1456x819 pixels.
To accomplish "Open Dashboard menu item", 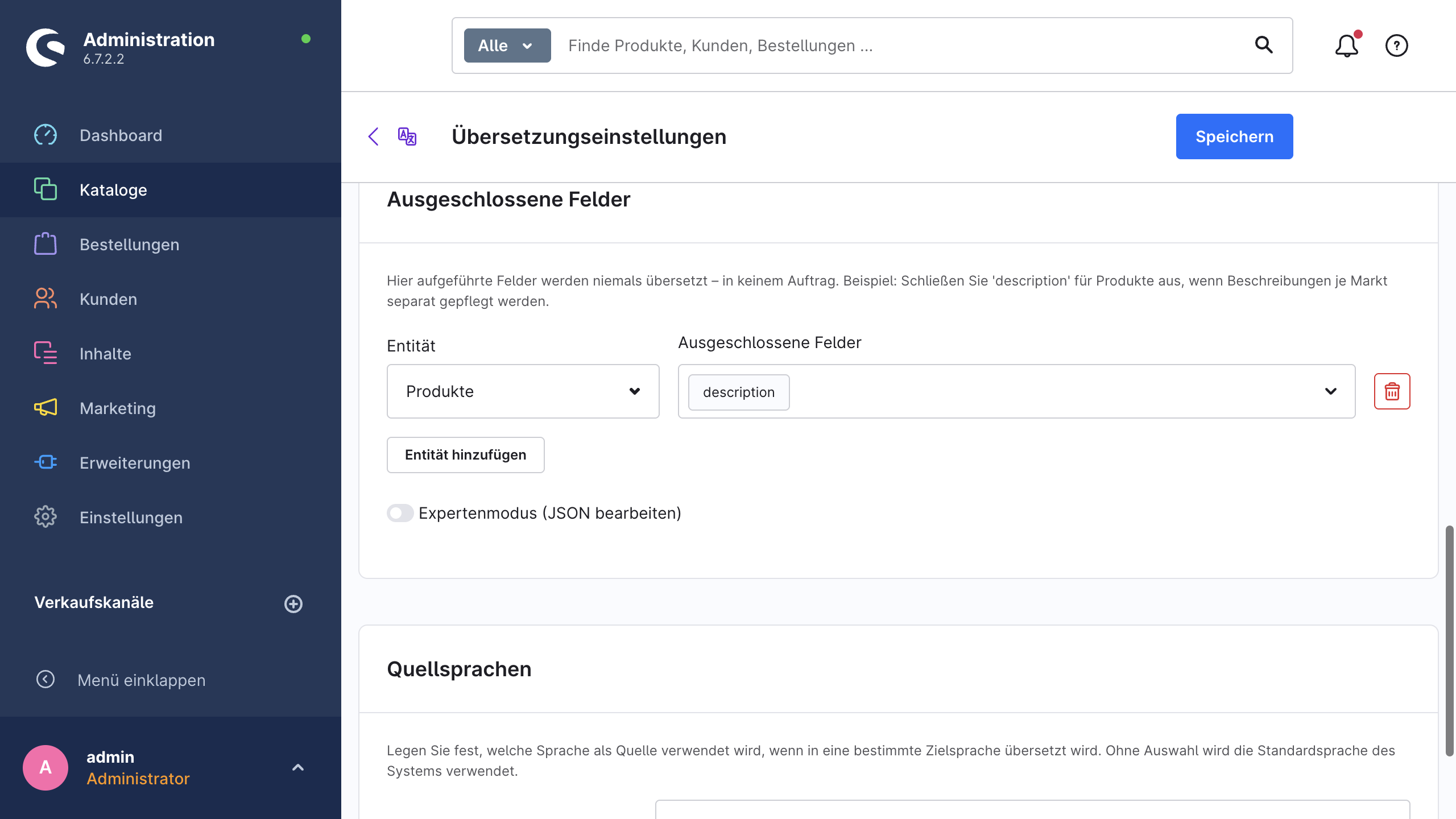I will [x=171, y=135].
